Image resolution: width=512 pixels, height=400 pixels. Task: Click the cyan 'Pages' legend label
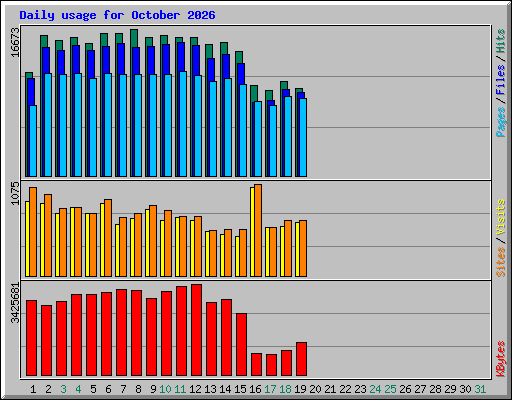(501, 122)
